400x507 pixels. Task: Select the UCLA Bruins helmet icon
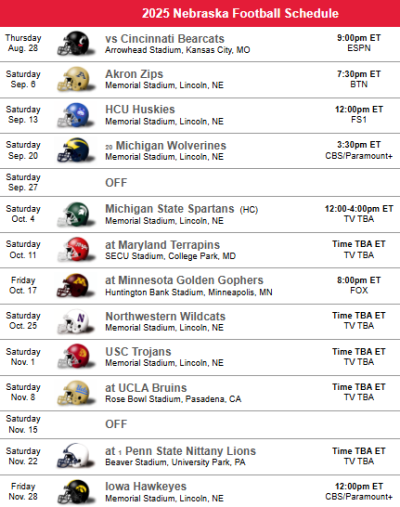(x=76, y=393)
